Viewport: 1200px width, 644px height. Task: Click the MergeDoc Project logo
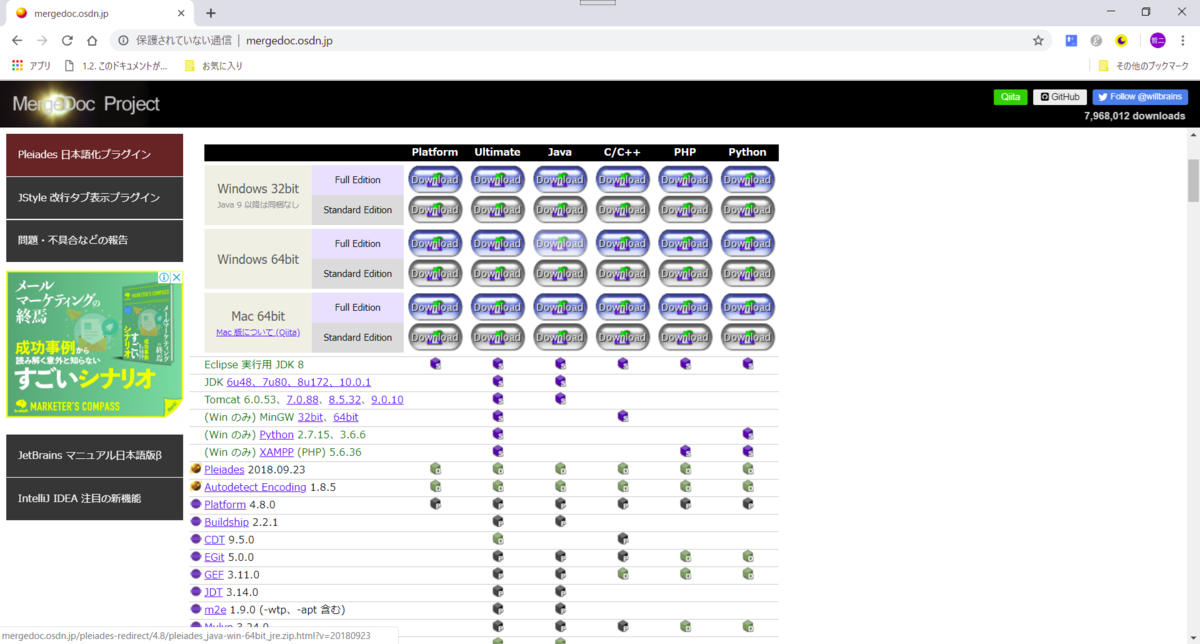(86, 103)
